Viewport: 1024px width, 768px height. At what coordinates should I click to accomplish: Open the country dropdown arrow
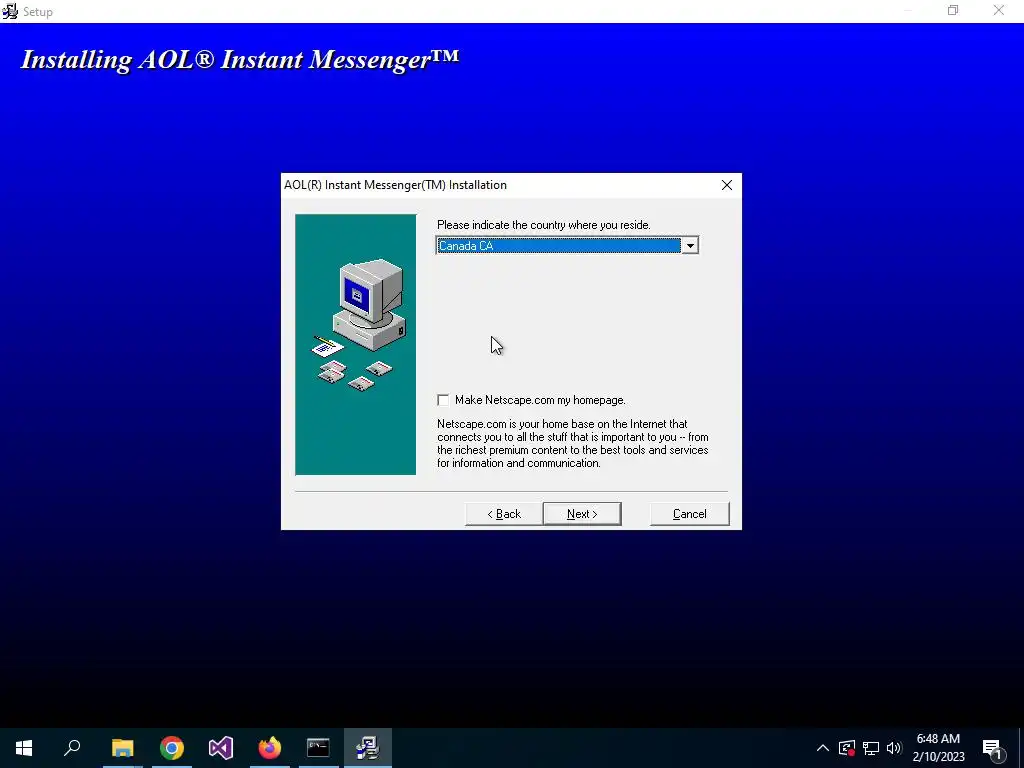pyautogui.click(x=690, y=246)
